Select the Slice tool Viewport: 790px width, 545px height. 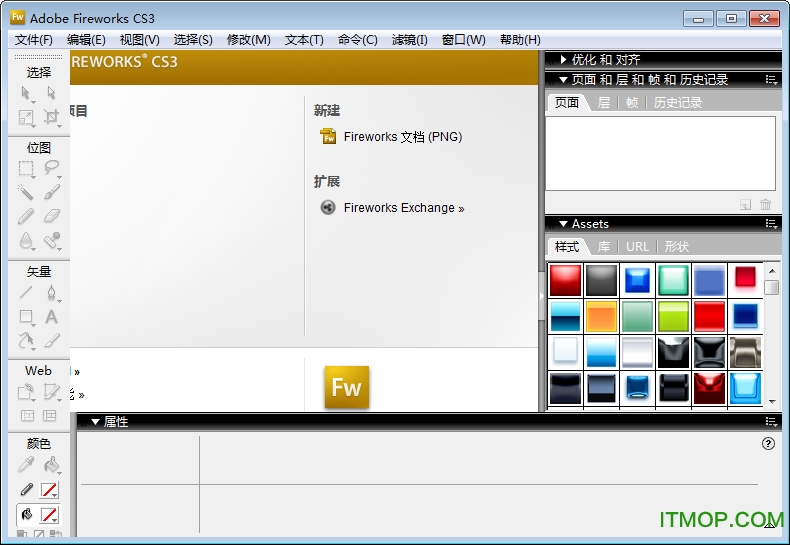click(x=51, y=391)
